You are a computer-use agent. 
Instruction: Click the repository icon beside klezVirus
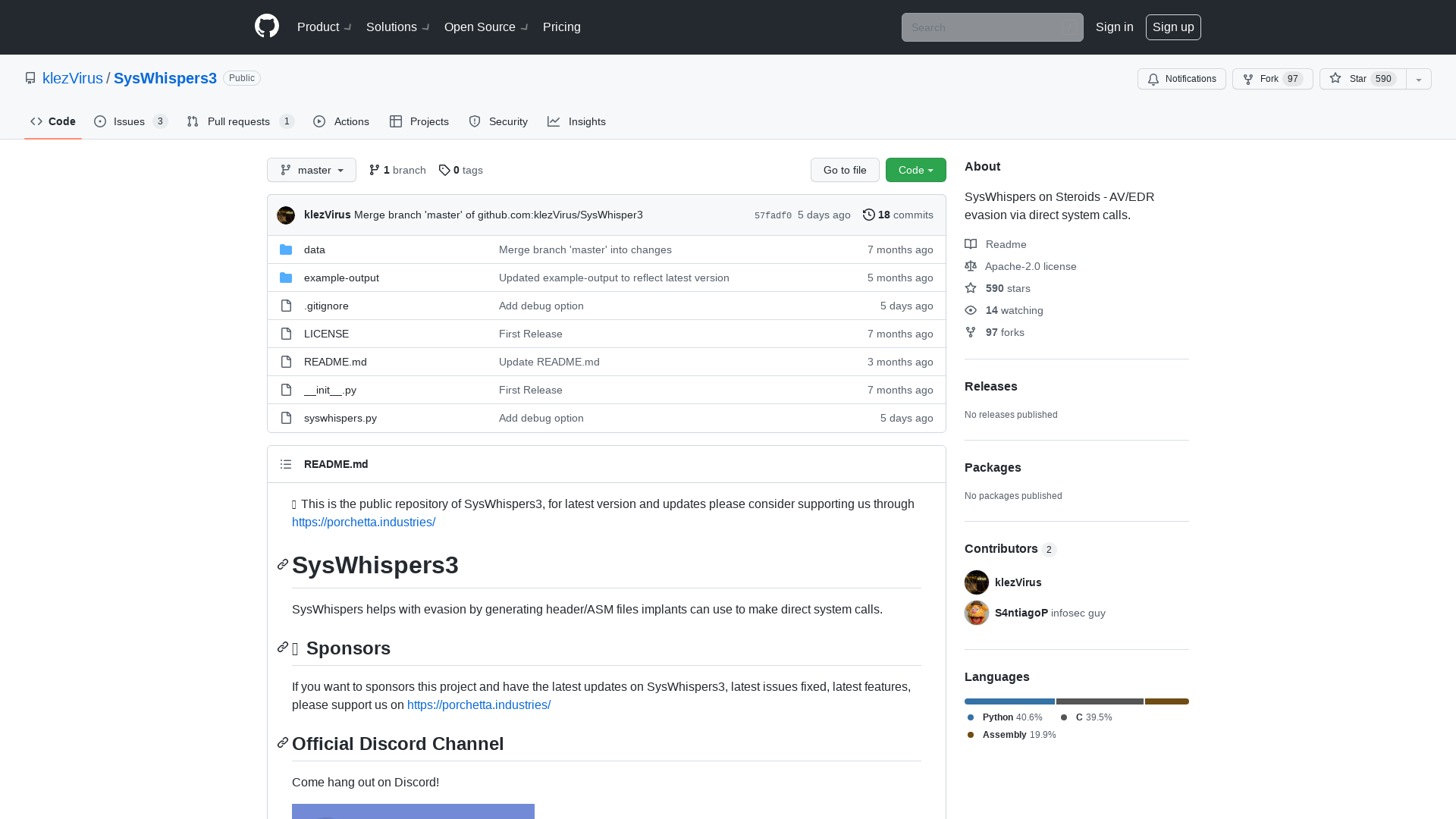point(30,78)
